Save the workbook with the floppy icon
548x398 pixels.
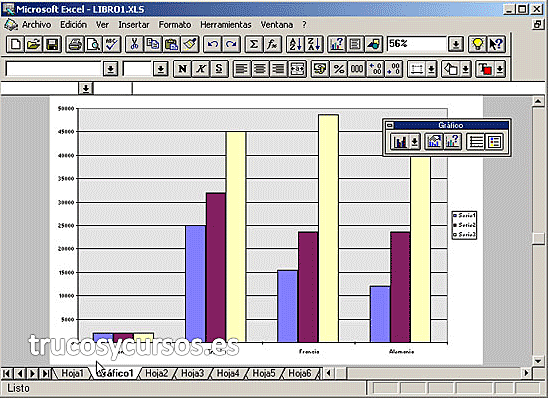52,44
